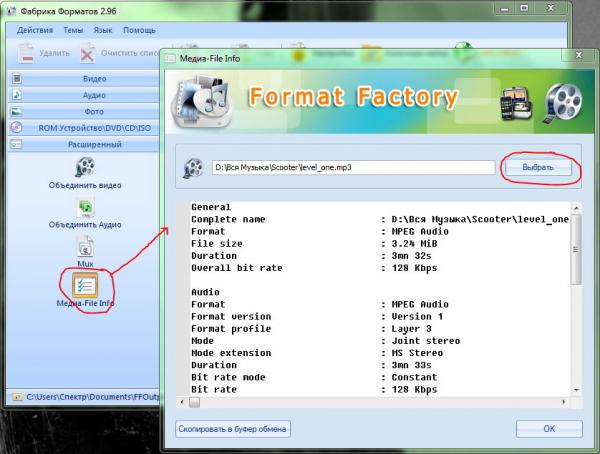
Task: Click the vertical scrollbar up arrow
Action: tap(576, 207)
